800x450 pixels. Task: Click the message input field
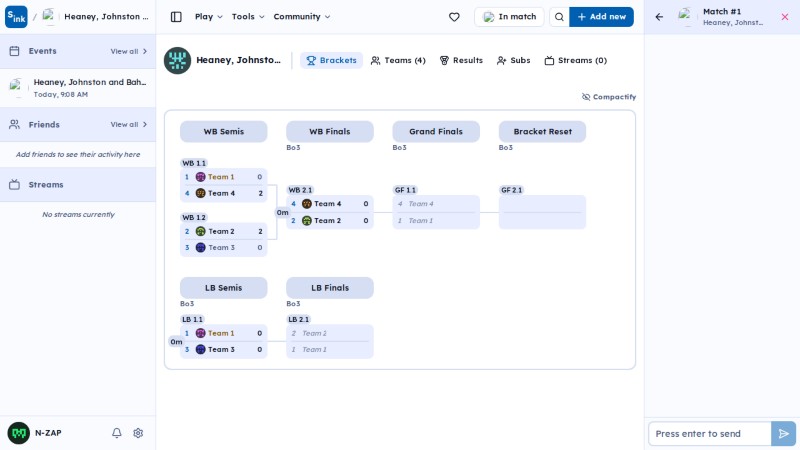710,434
